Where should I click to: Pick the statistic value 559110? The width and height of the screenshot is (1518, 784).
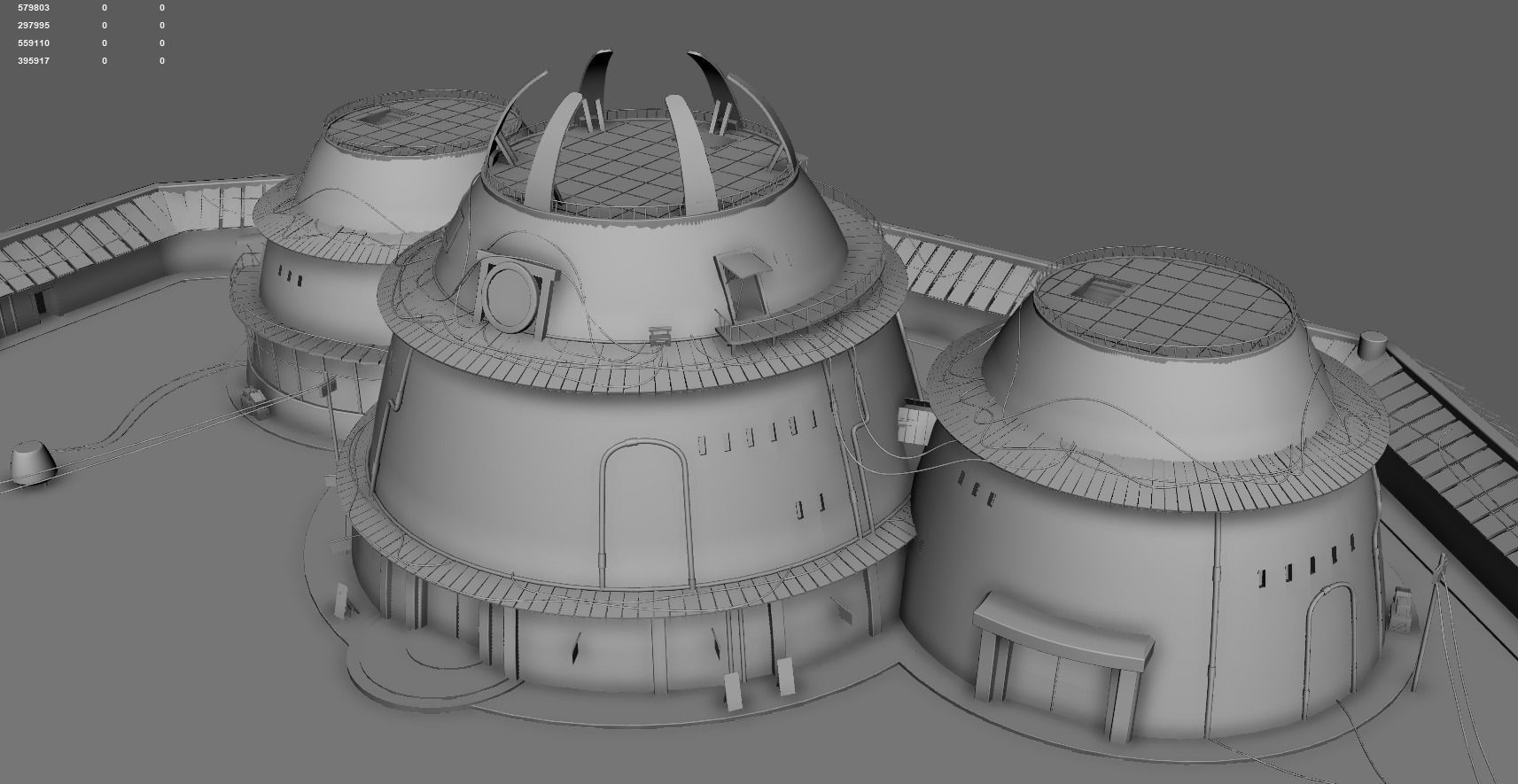click(x=34, y=43)
